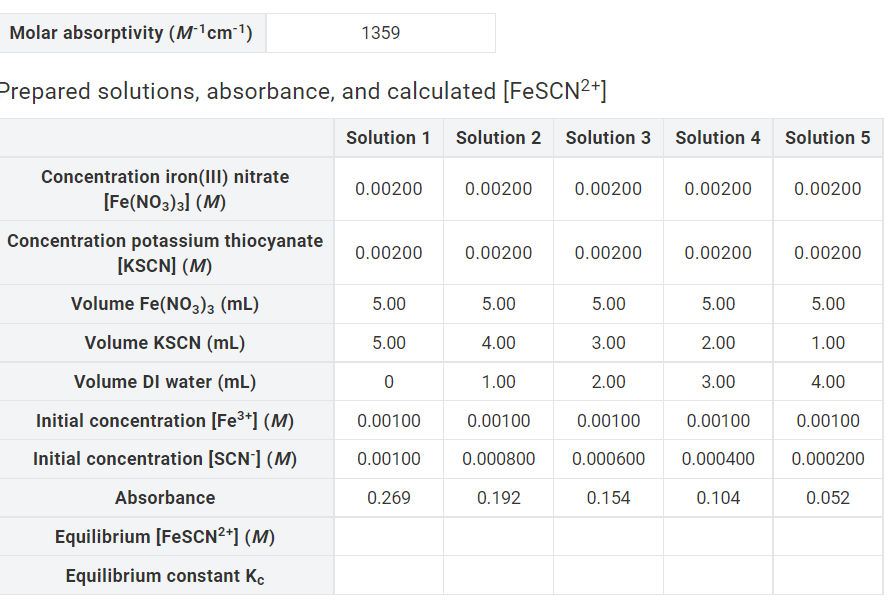Click the Volume Fe(NO₃)₃ value 5.00 for Solution 4
This screenshot has height=616, width=891.
tap(717, 304)
